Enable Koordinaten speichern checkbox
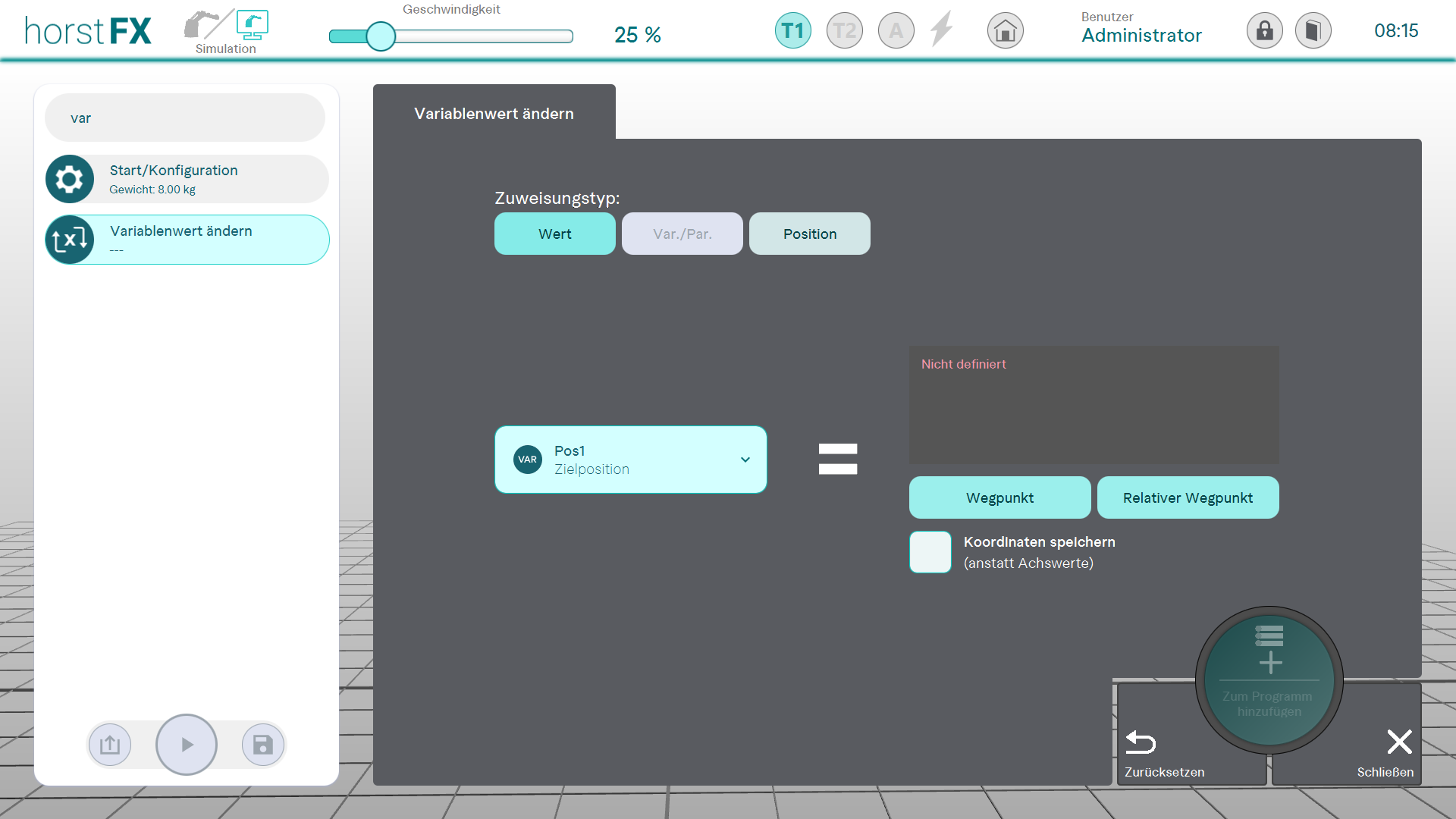Viewport: 1456px width, 819px height. [930, 552]
